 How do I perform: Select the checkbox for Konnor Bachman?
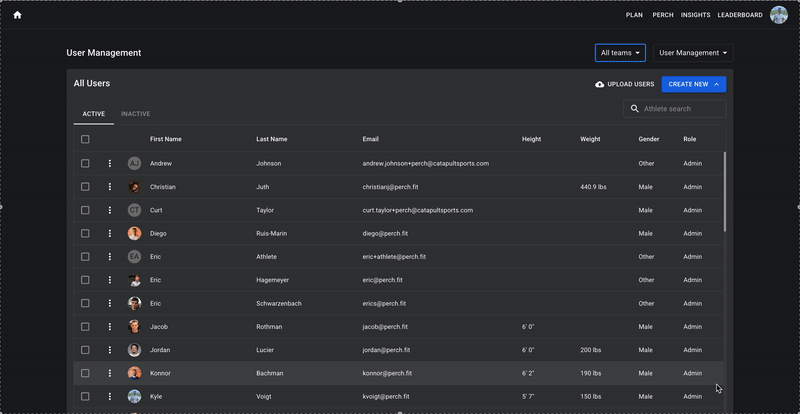tap(85, 373)
